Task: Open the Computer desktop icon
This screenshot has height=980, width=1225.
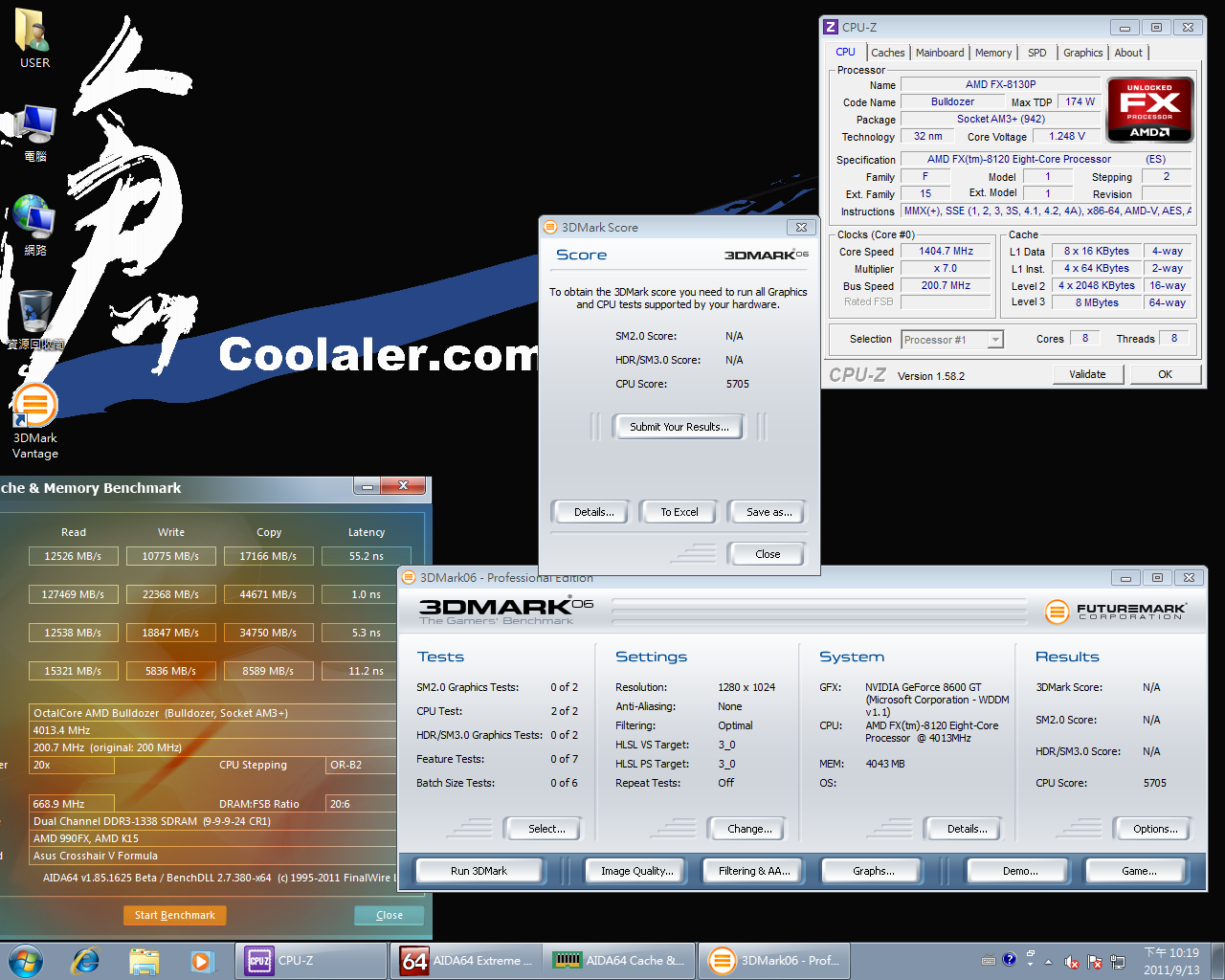Action: [34, 133]
